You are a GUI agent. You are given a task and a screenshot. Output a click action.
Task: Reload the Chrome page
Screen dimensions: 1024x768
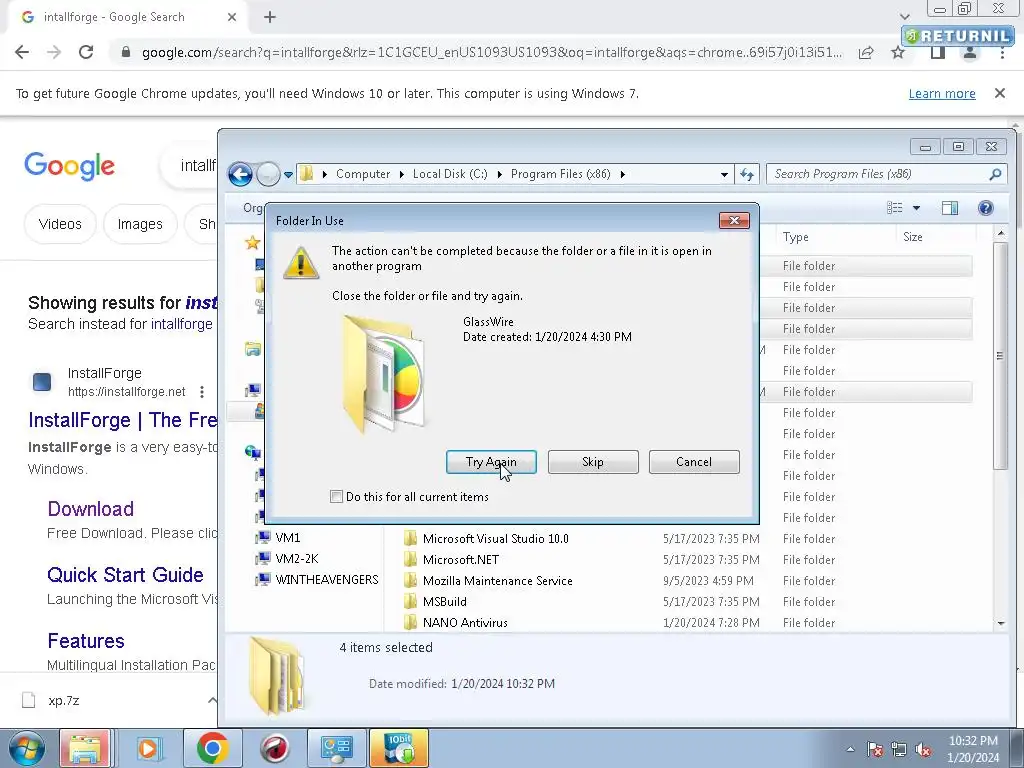click(86, 52)
